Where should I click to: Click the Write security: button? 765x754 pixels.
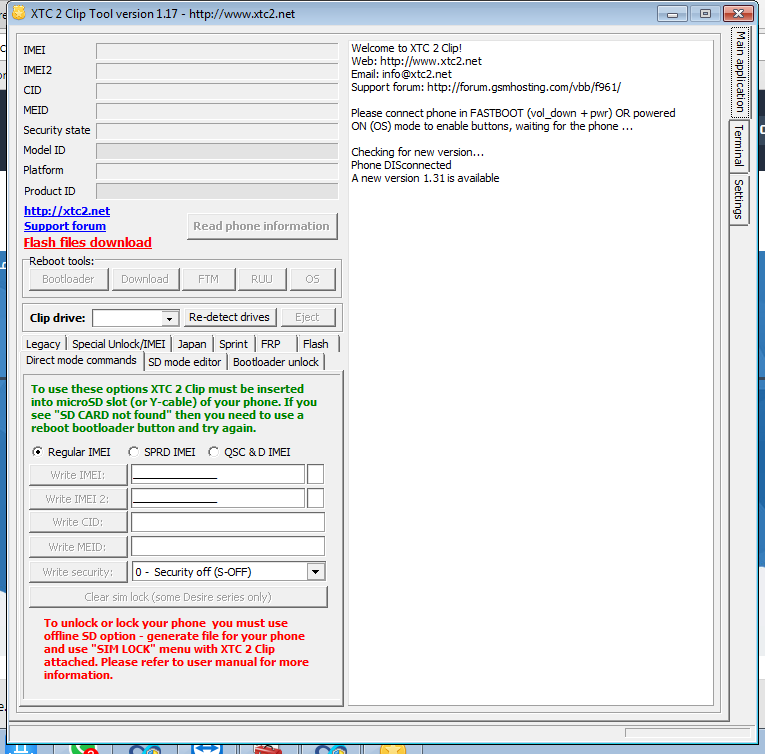(x=78, y=572)
